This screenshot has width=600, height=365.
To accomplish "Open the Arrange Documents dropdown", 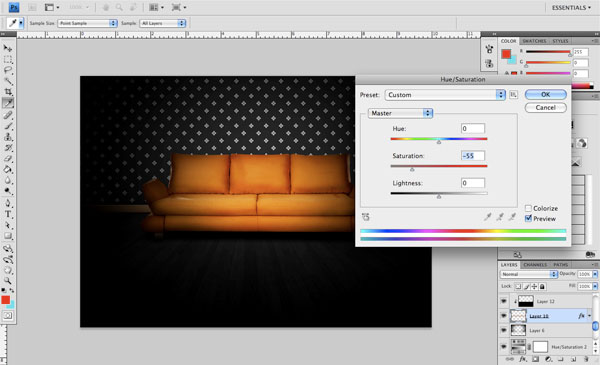I will tap(156, 7).
